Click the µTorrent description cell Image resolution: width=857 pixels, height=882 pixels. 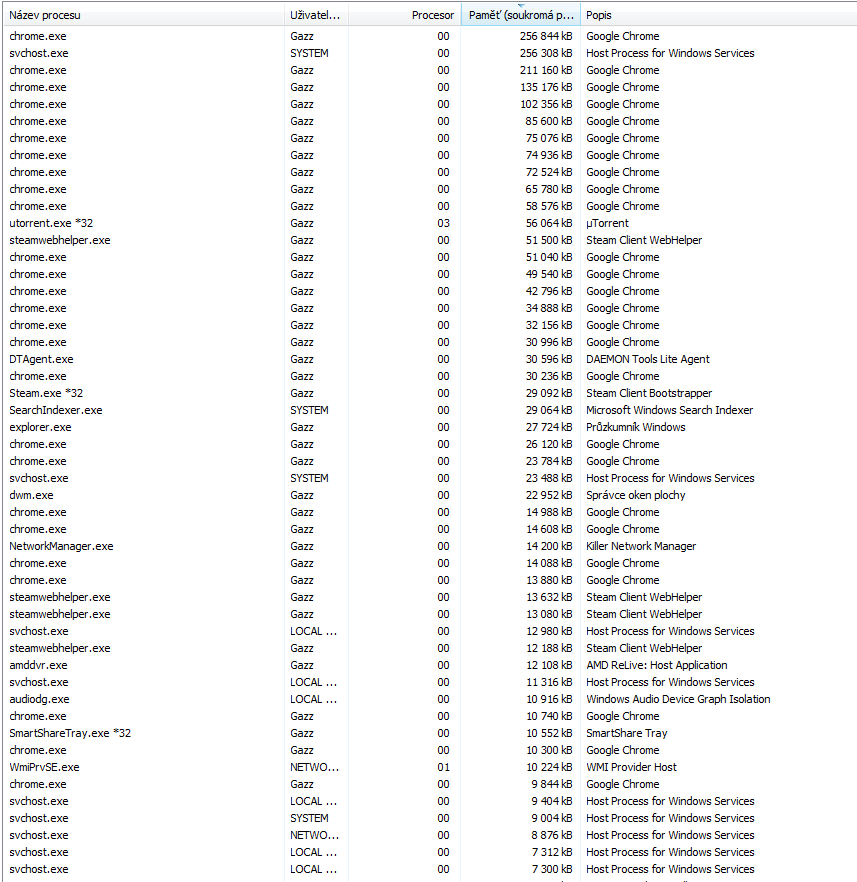[607, 223]
